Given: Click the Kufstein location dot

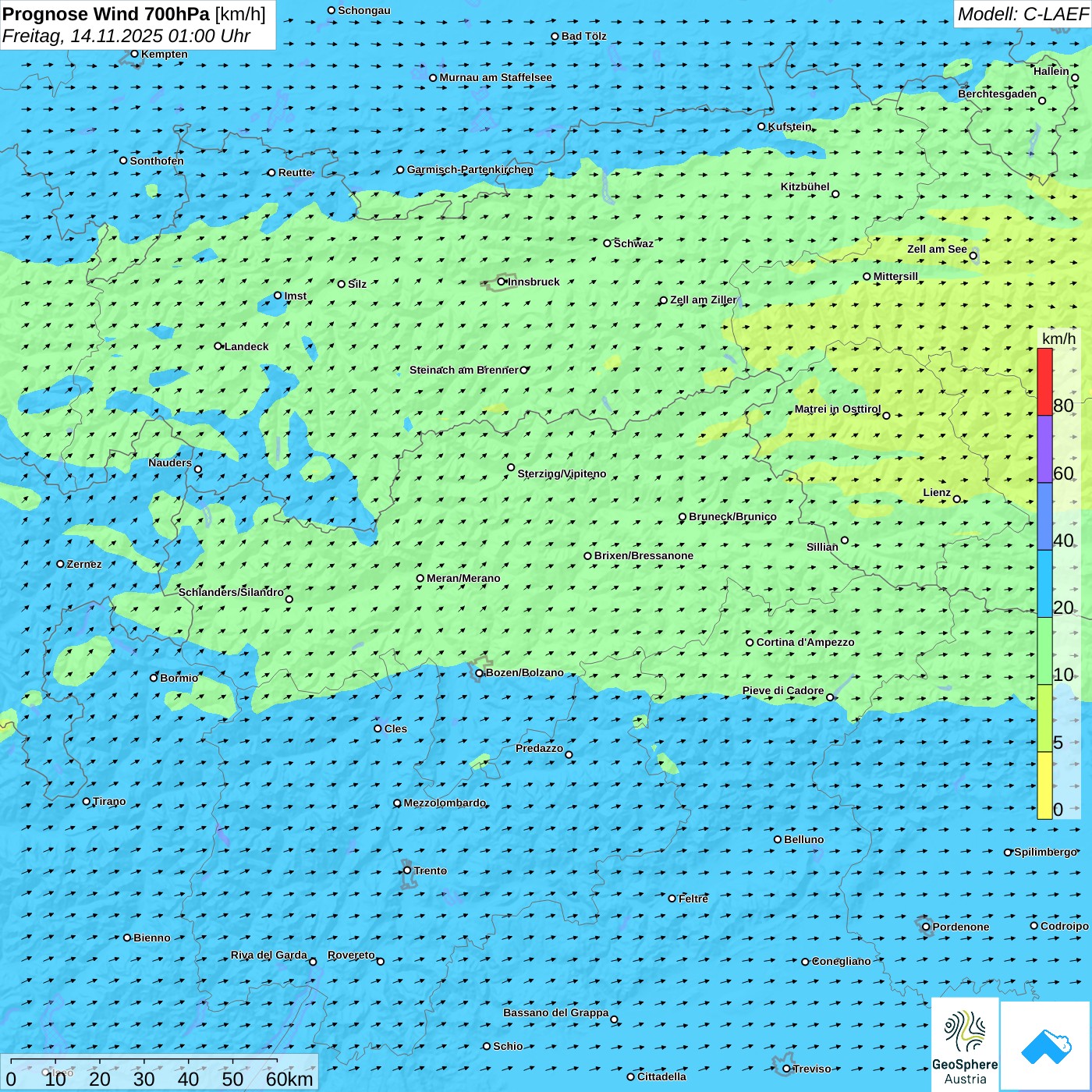Looking at the screenshot, I should click(761, 126).
